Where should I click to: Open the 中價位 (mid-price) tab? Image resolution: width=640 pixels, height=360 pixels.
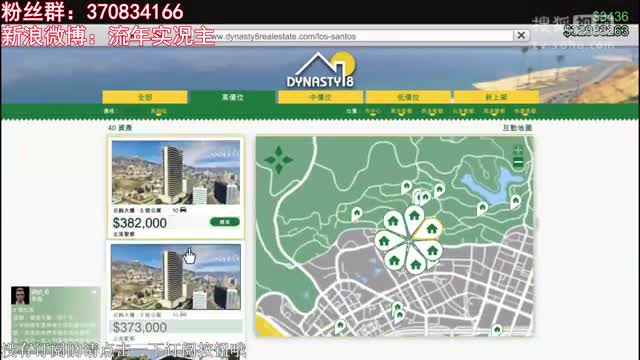320,97
